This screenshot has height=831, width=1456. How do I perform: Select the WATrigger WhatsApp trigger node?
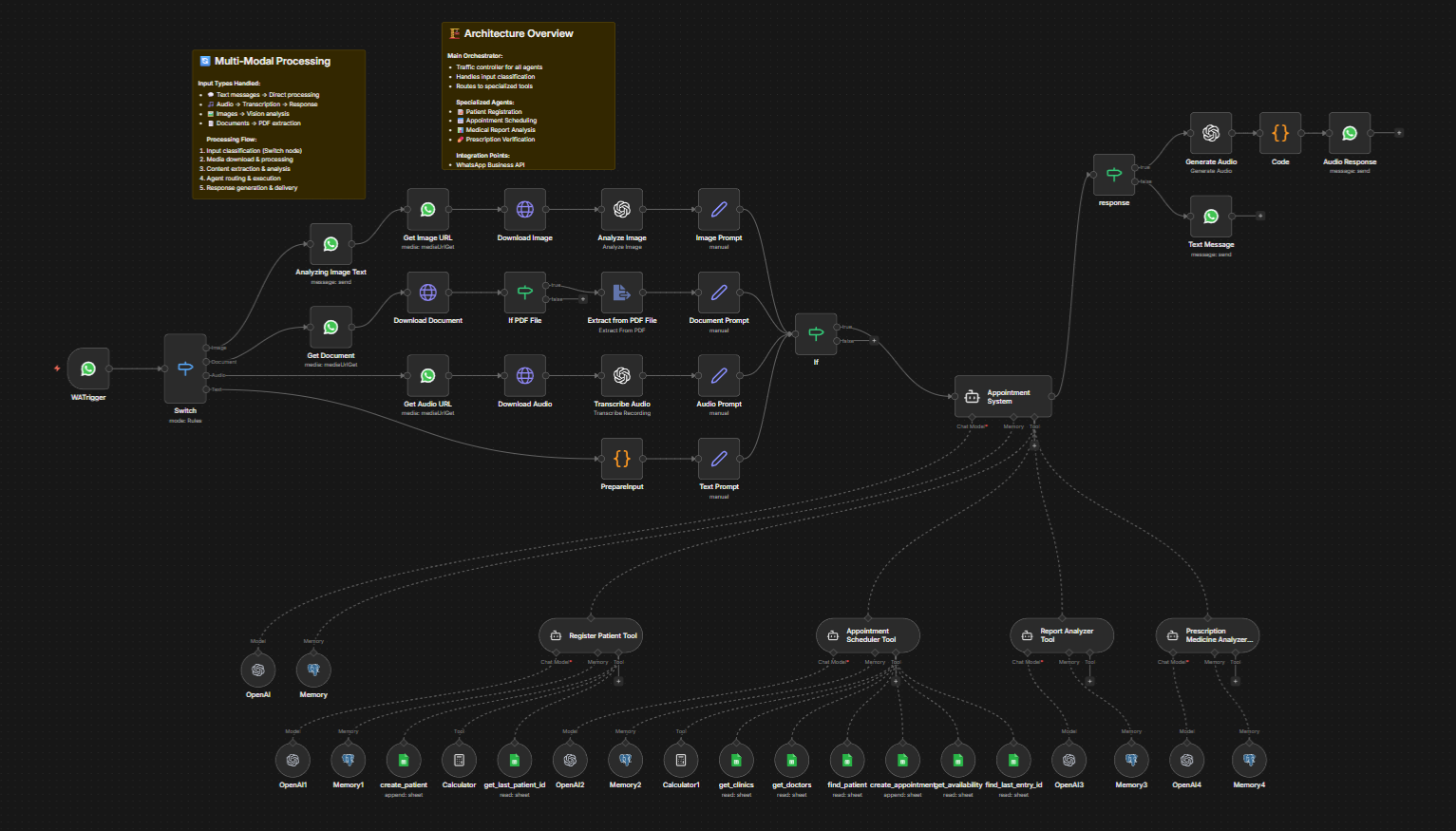tap(88, 368)
